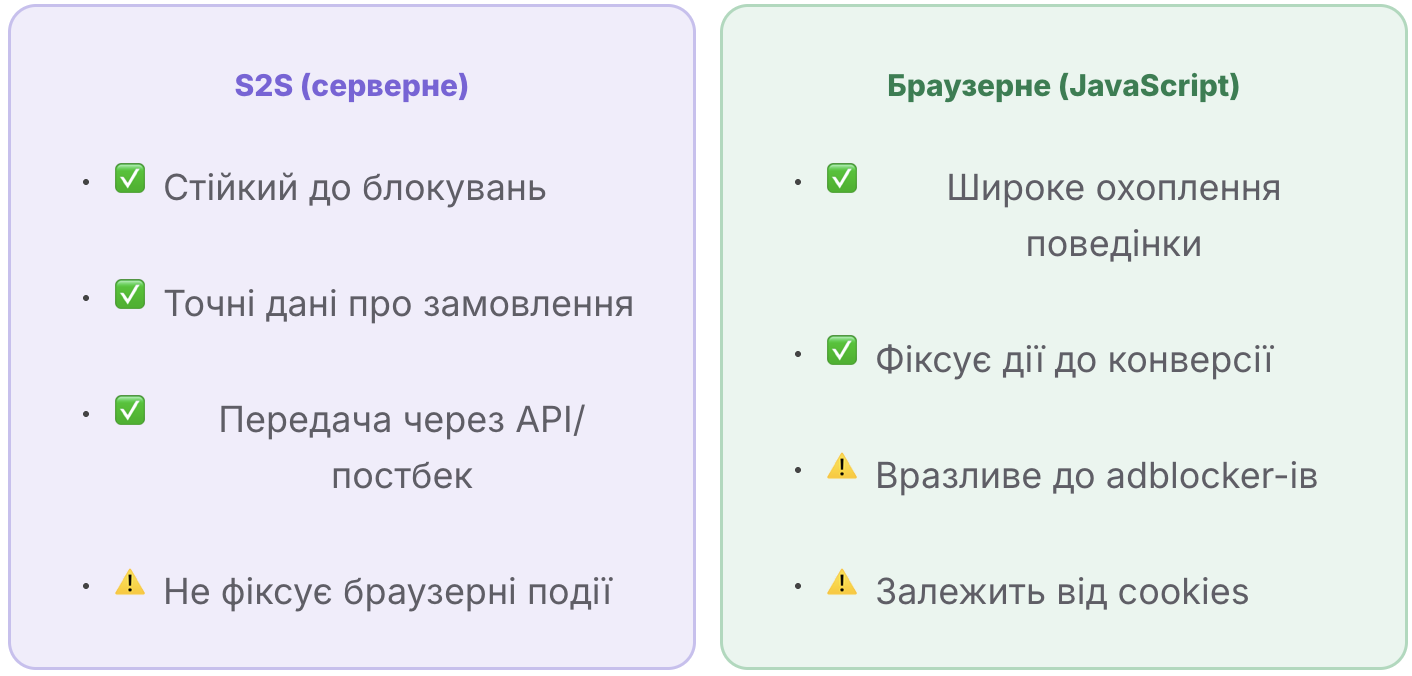Viewport: 1412px width, 676px height.
Task: Click green checkmark beside 'Стійкий до блокувань'
Action: pos(130,179)
